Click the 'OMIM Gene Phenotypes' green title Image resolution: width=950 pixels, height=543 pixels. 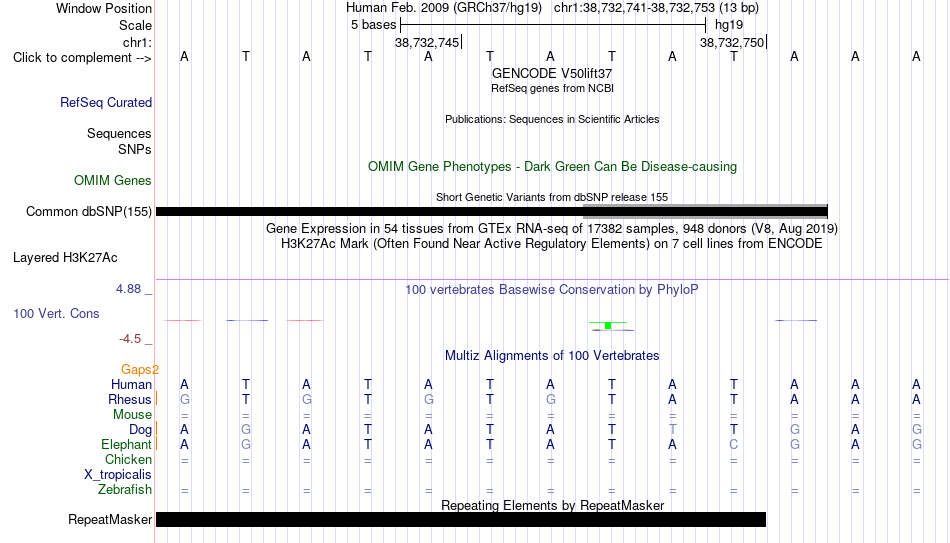(552, 167)
